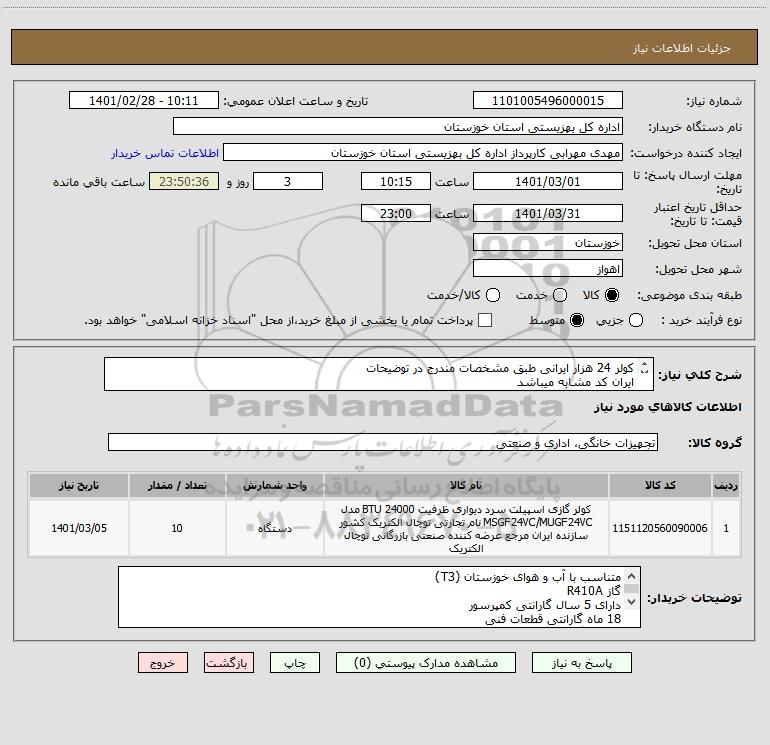This screenshot has height=745, width=770.
Task: Click the شهر محل تحویل field اهواز
Action: click(x=548, y=269)
